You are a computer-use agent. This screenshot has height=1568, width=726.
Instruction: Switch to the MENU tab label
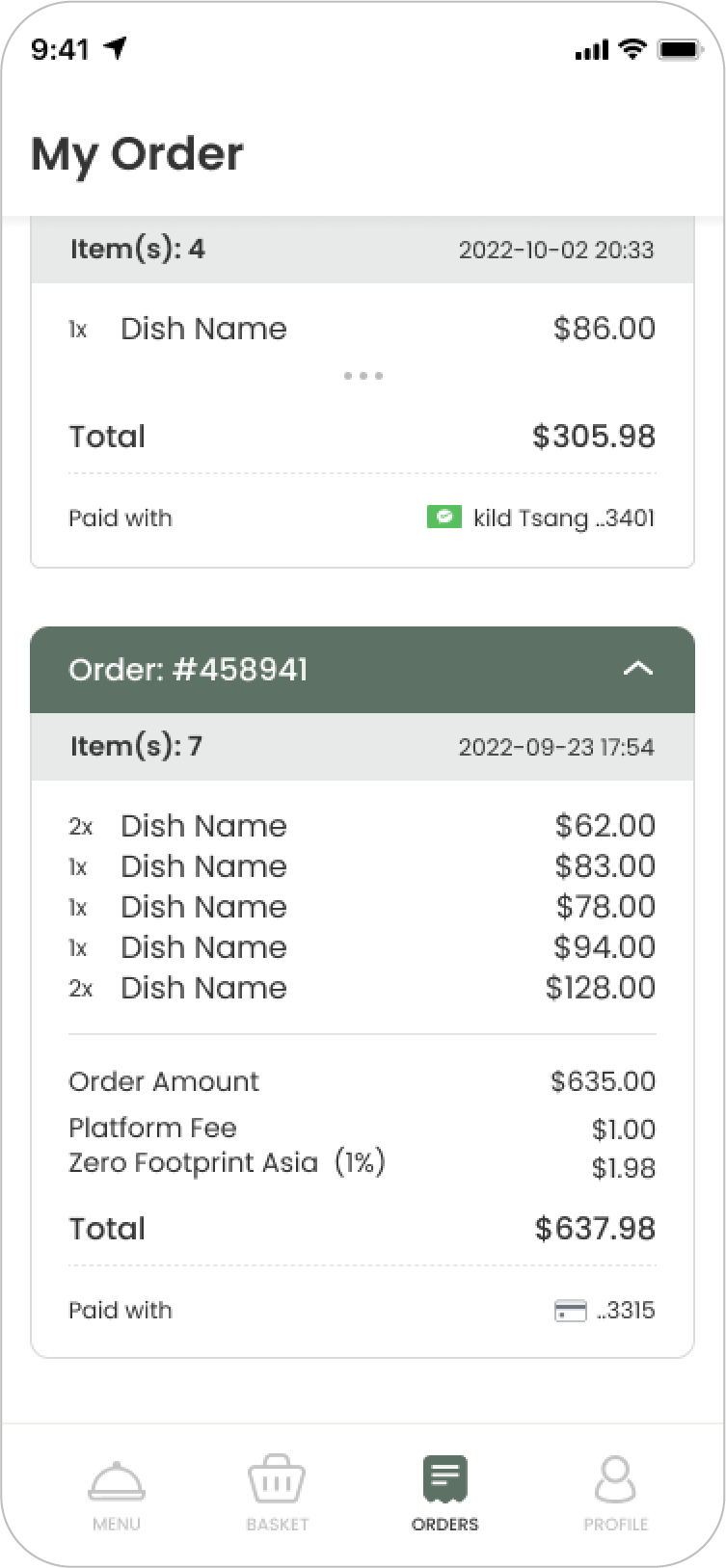point(117,1525)
